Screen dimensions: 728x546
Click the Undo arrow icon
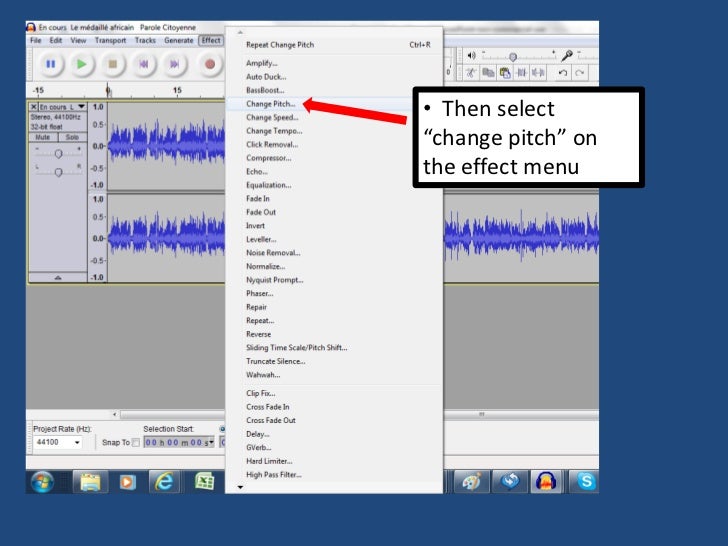pyautogui.click(x=563, y=73)
